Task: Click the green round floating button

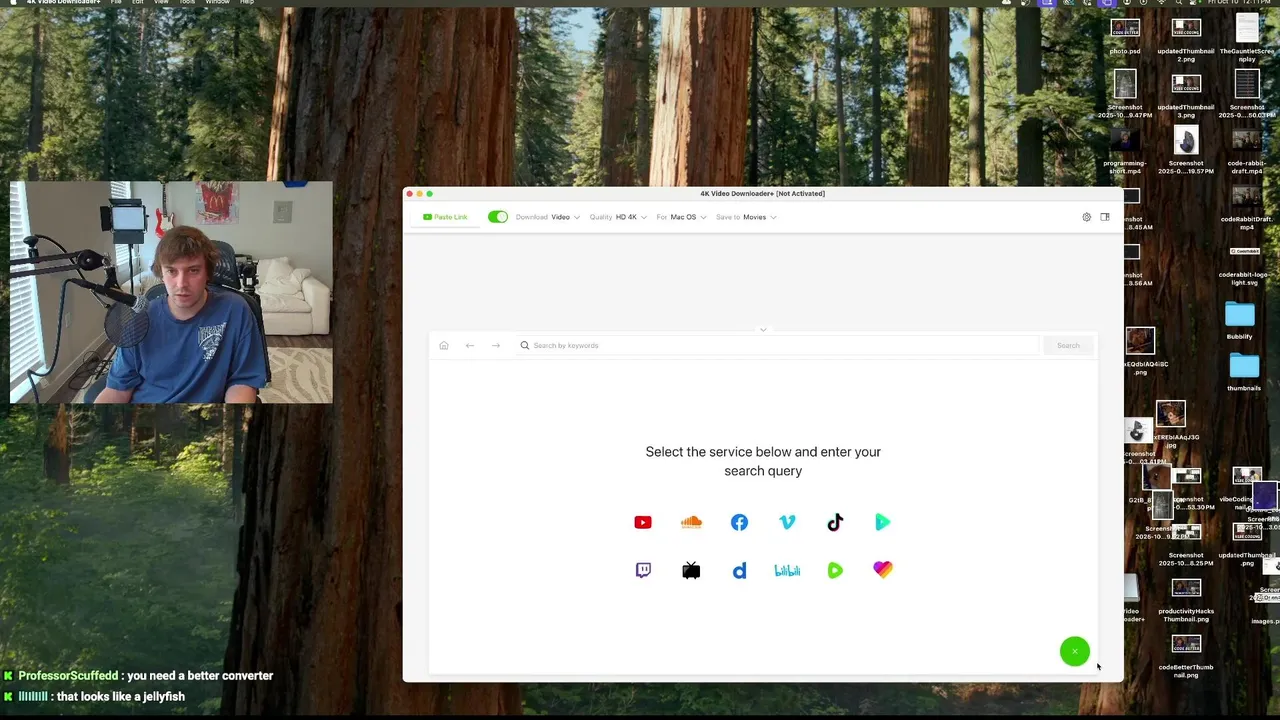Action: coord(1075,651)
